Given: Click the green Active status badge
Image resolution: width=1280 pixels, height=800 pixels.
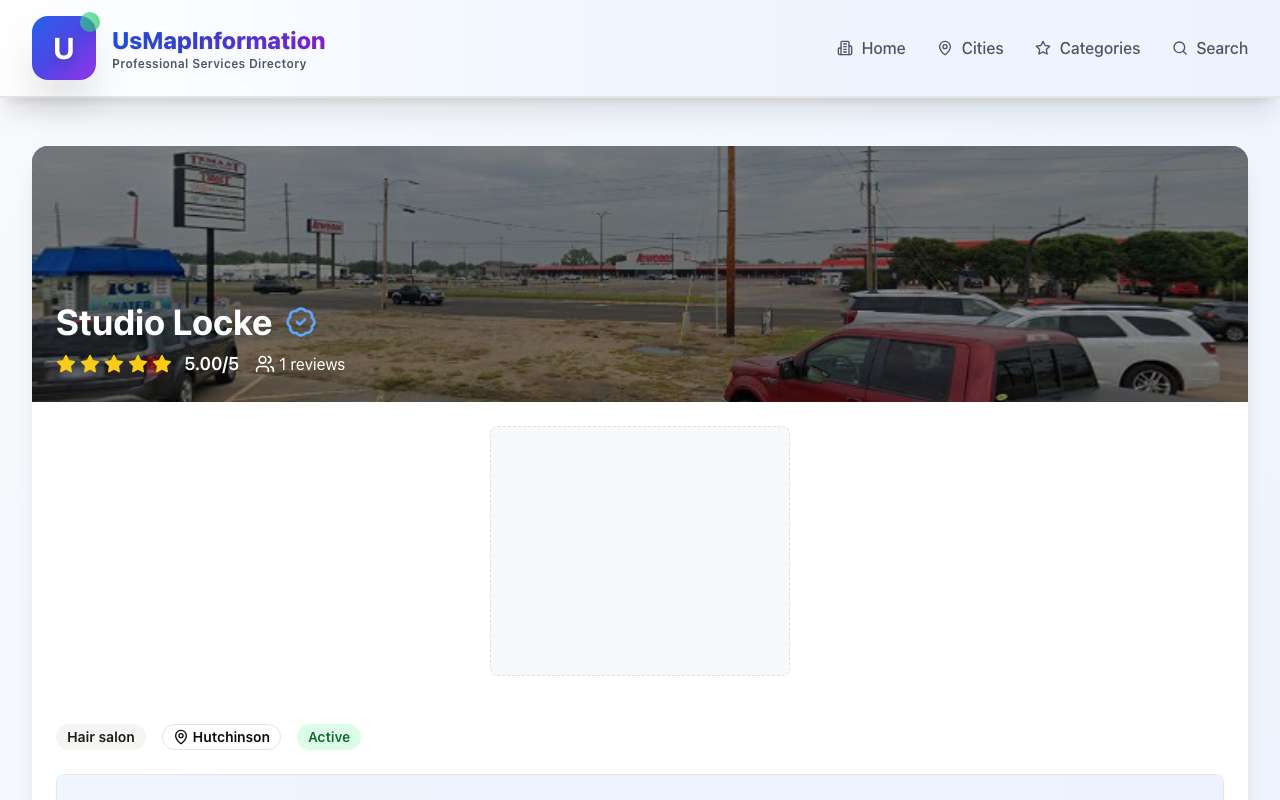Looking at the screenshot, I should pyautogui.click(x=329, y=737).
